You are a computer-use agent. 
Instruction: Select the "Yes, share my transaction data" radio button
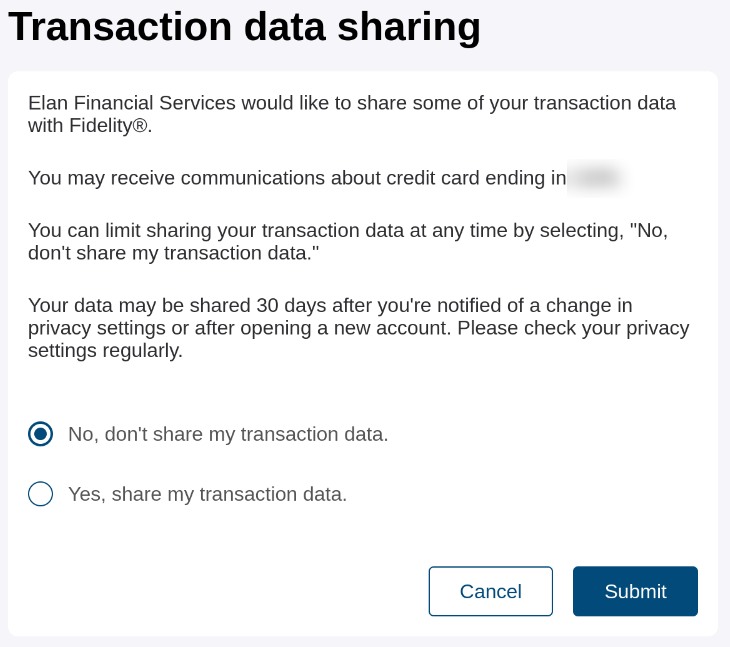click(x=40, y=494)
